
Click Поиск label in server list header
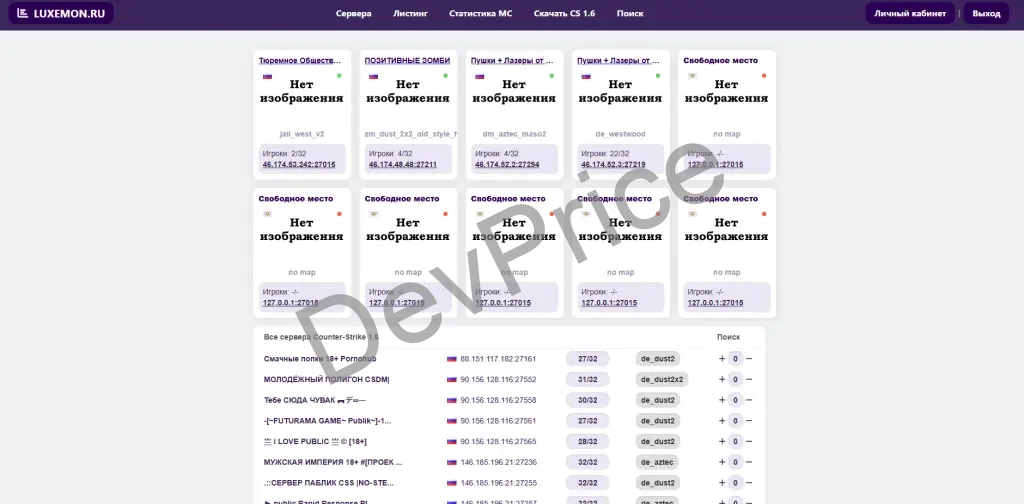click(x=729, y=337)
